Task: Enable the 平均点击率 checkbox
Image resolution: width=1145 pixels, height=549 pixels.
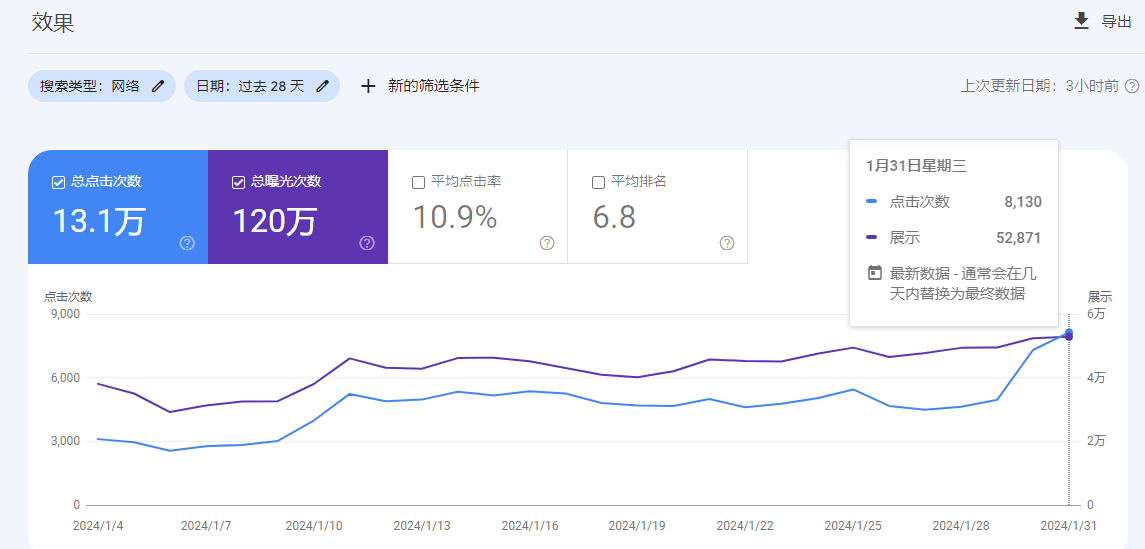Action: pyautogui.click(x=418, y=182)
